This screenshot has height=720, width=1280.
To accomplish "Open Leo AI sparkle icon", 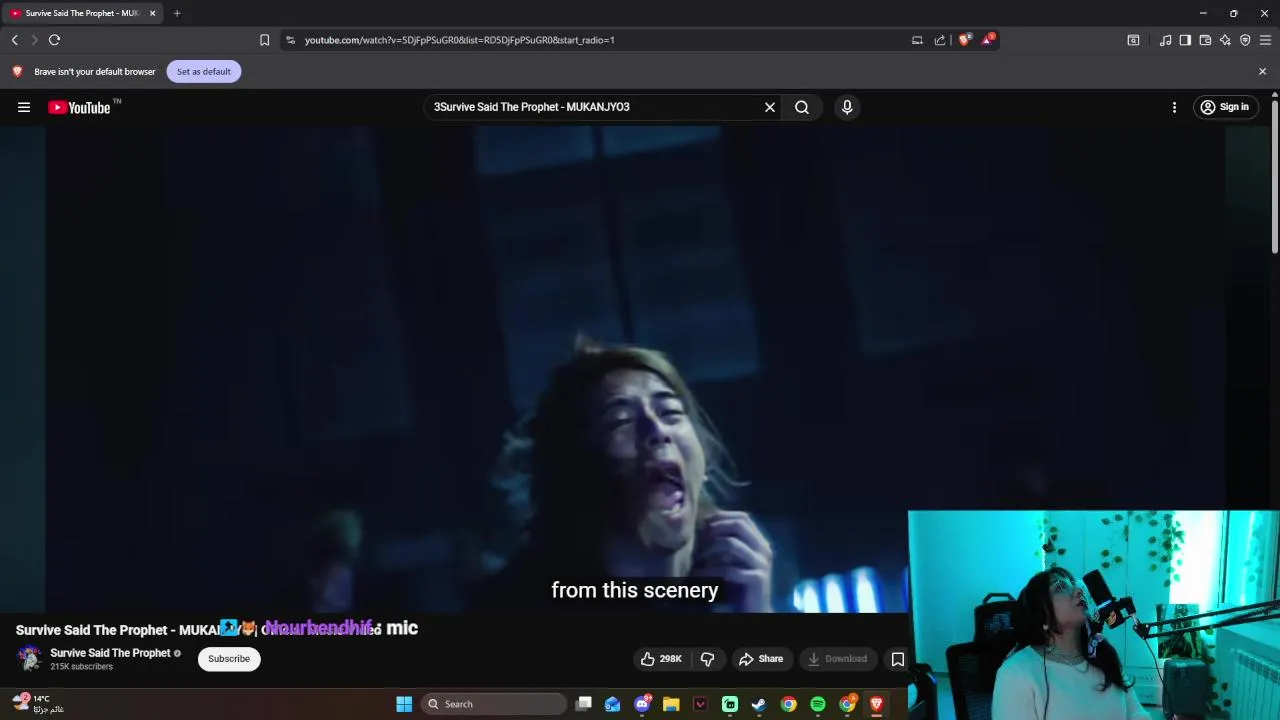I will [1225, 40].
